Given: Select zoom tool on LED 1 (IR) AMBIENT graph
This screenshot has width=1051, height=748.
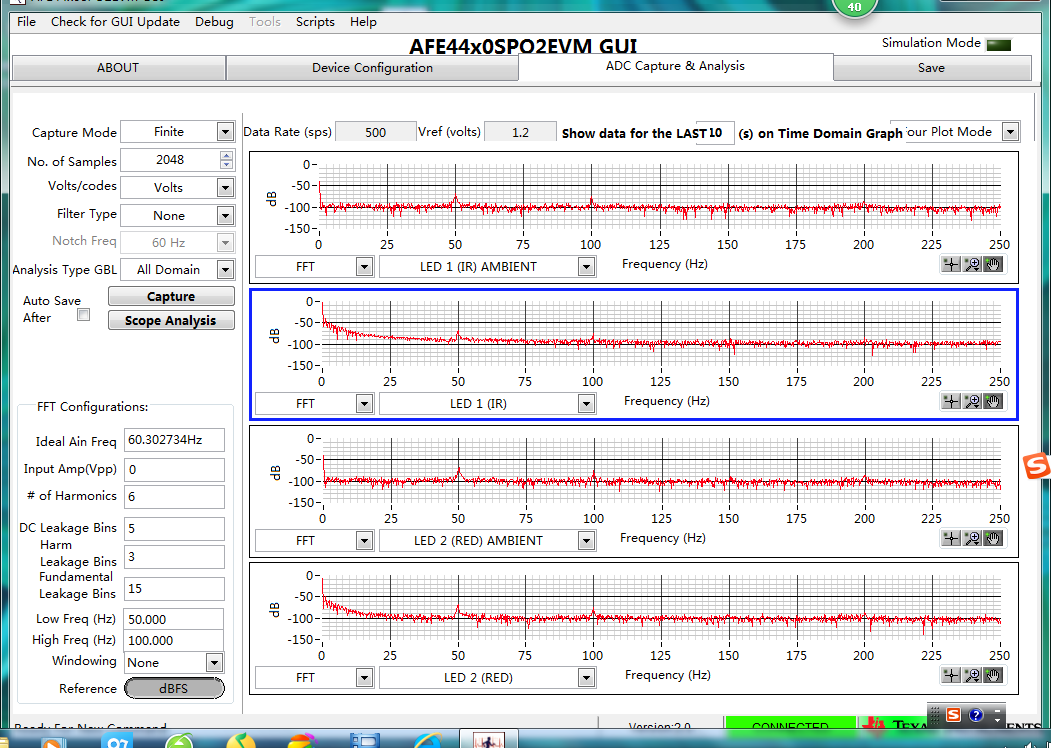Looking at the screenshot, I should [x=972, y=264].
